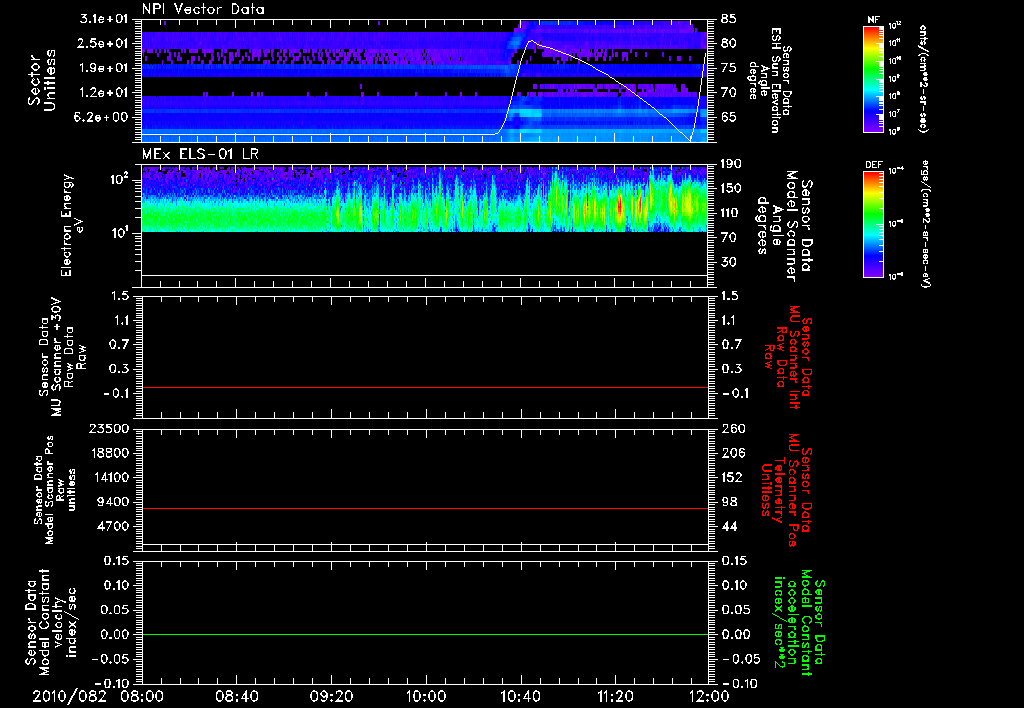Click the red line in MU Scanner +30V plot

[425, 387]
